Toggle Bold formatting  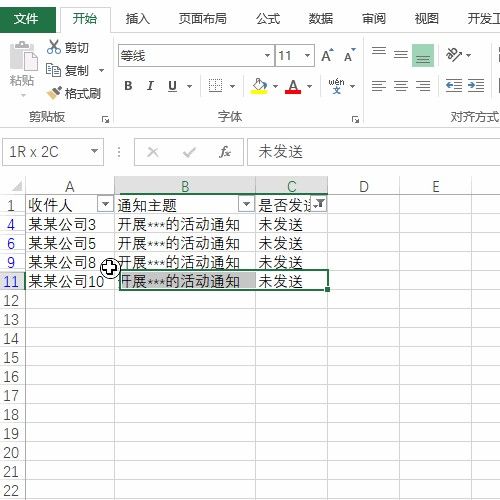tap(128, 86)
